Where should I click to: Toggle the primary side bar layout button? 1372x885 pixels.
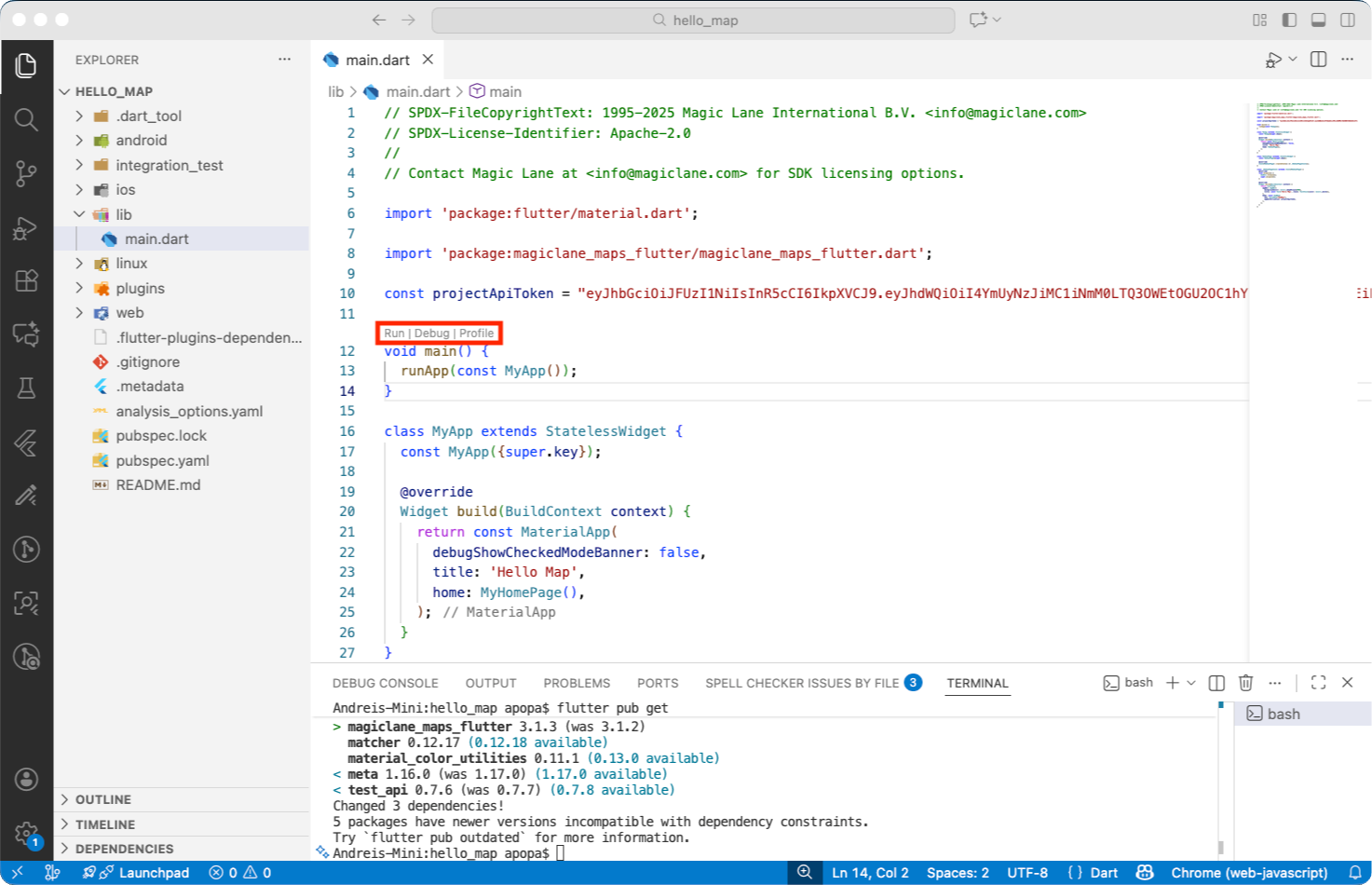coord(1289,20)
